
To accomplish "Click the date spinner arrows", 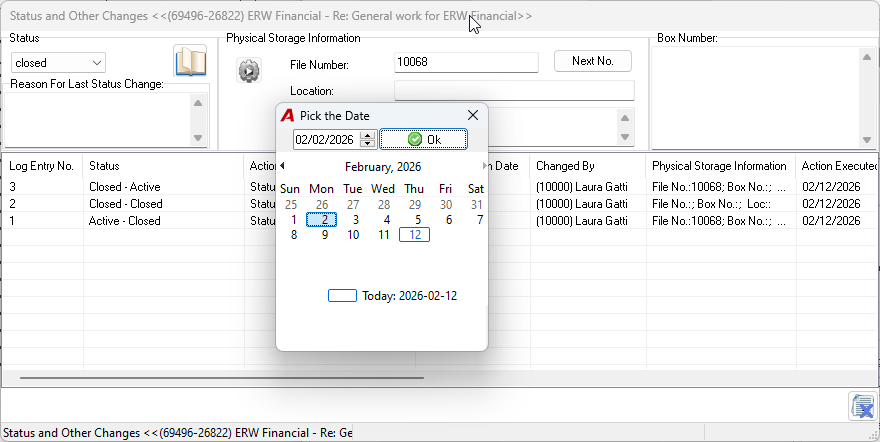I will click(x=368, y=139).
